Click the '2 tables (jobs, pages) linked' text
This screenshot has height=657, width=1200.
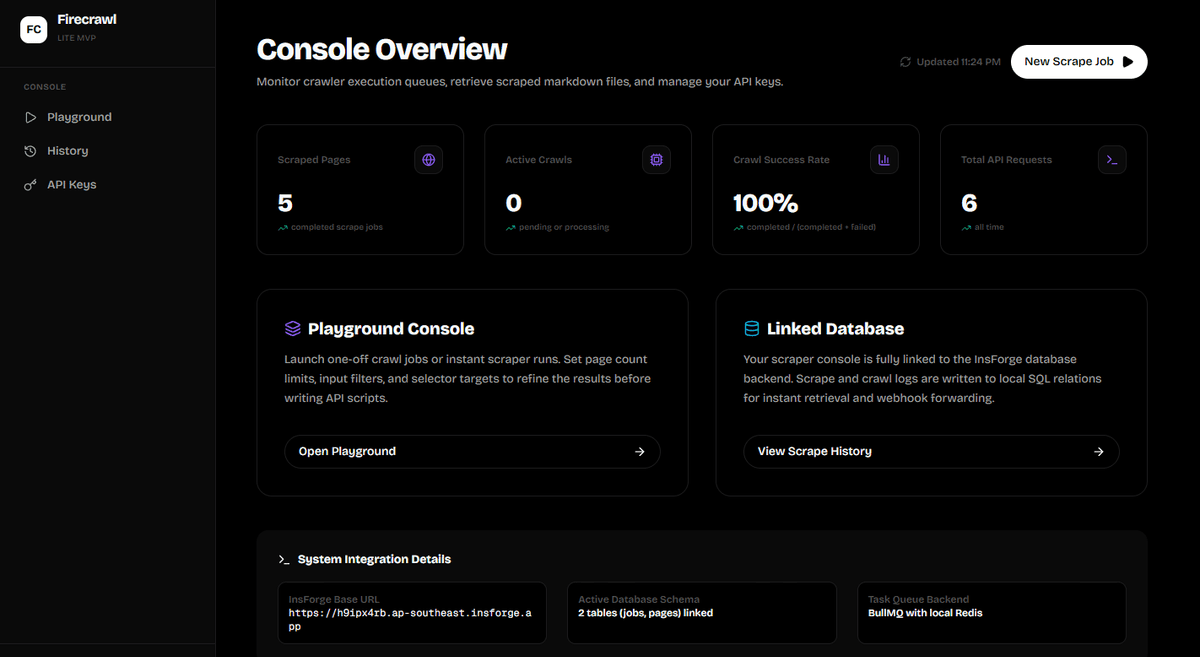click(x=646, y=613)
